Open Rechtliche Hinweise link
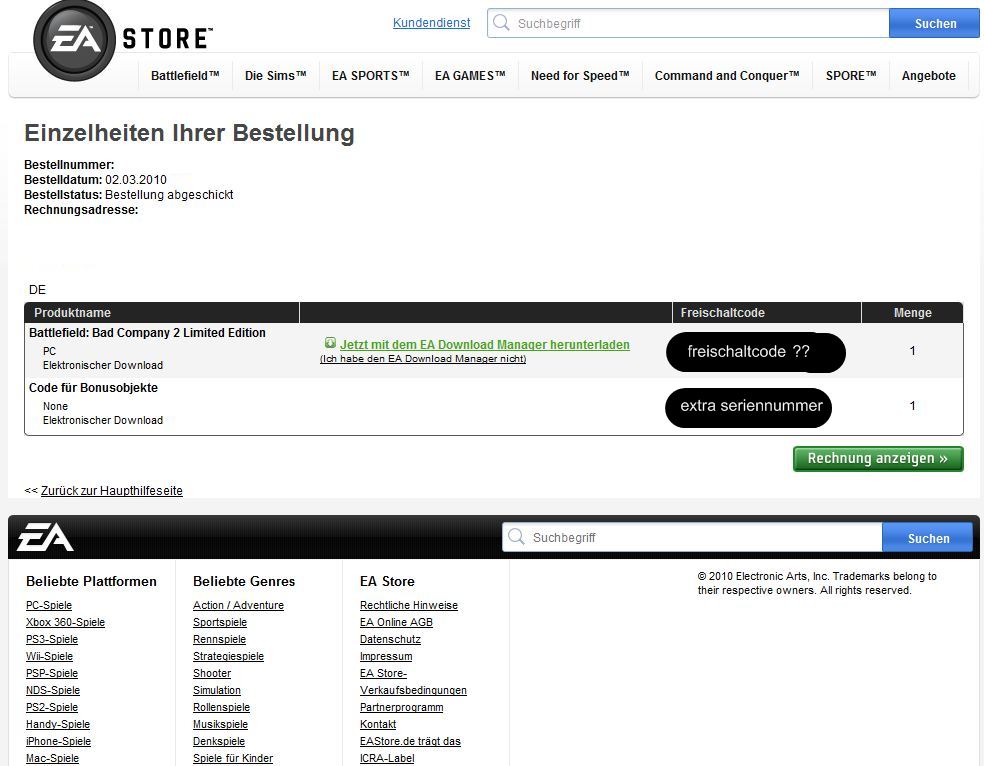984x766 pixels. (409, 605)
